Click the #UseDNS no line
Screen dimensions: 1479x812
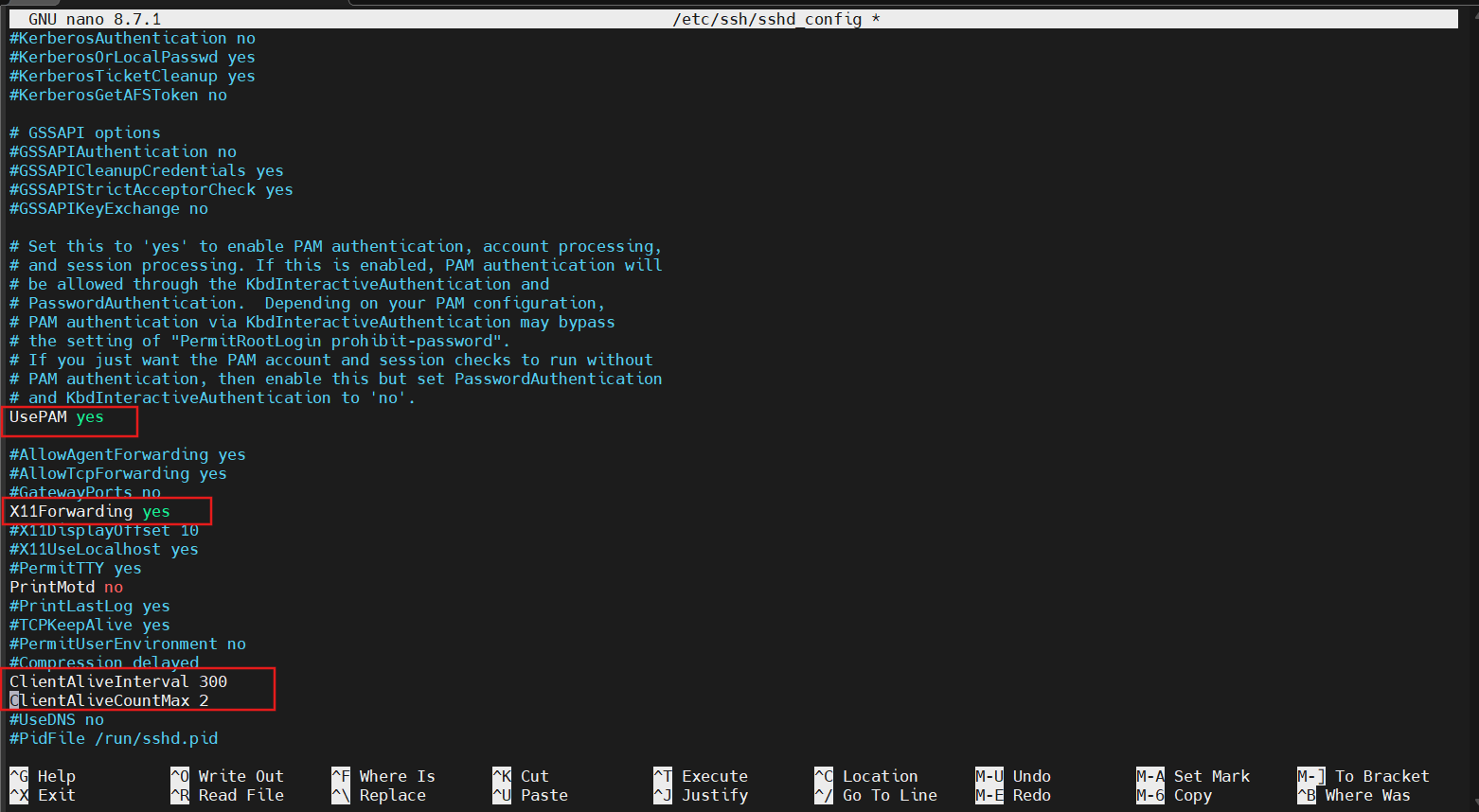[x=57, y=719]
